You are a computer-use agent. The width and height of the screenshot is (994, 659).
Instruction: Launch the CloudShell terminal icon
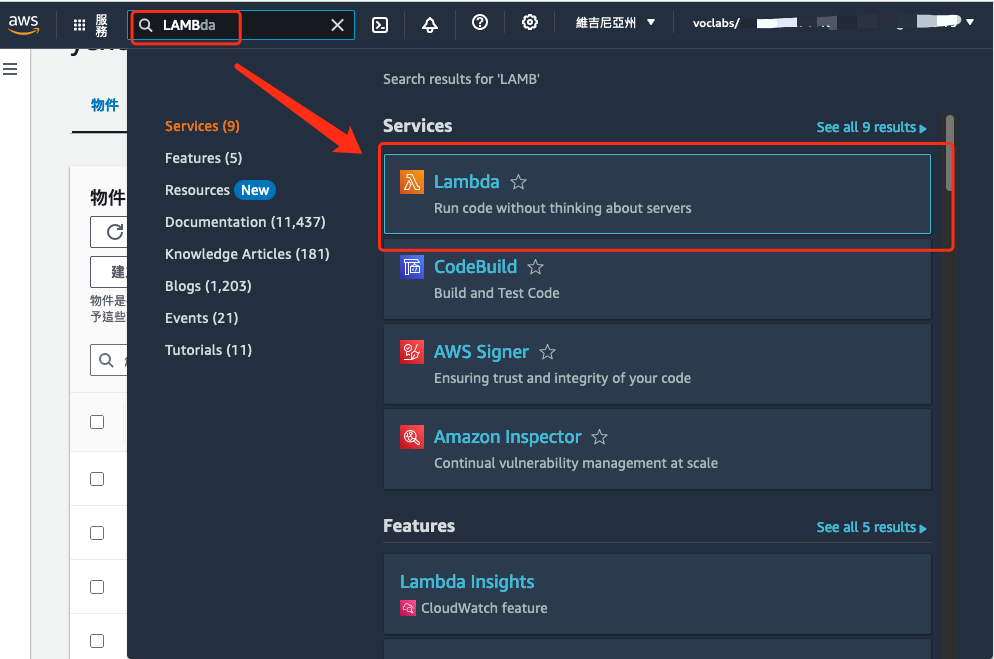point(380,25)
